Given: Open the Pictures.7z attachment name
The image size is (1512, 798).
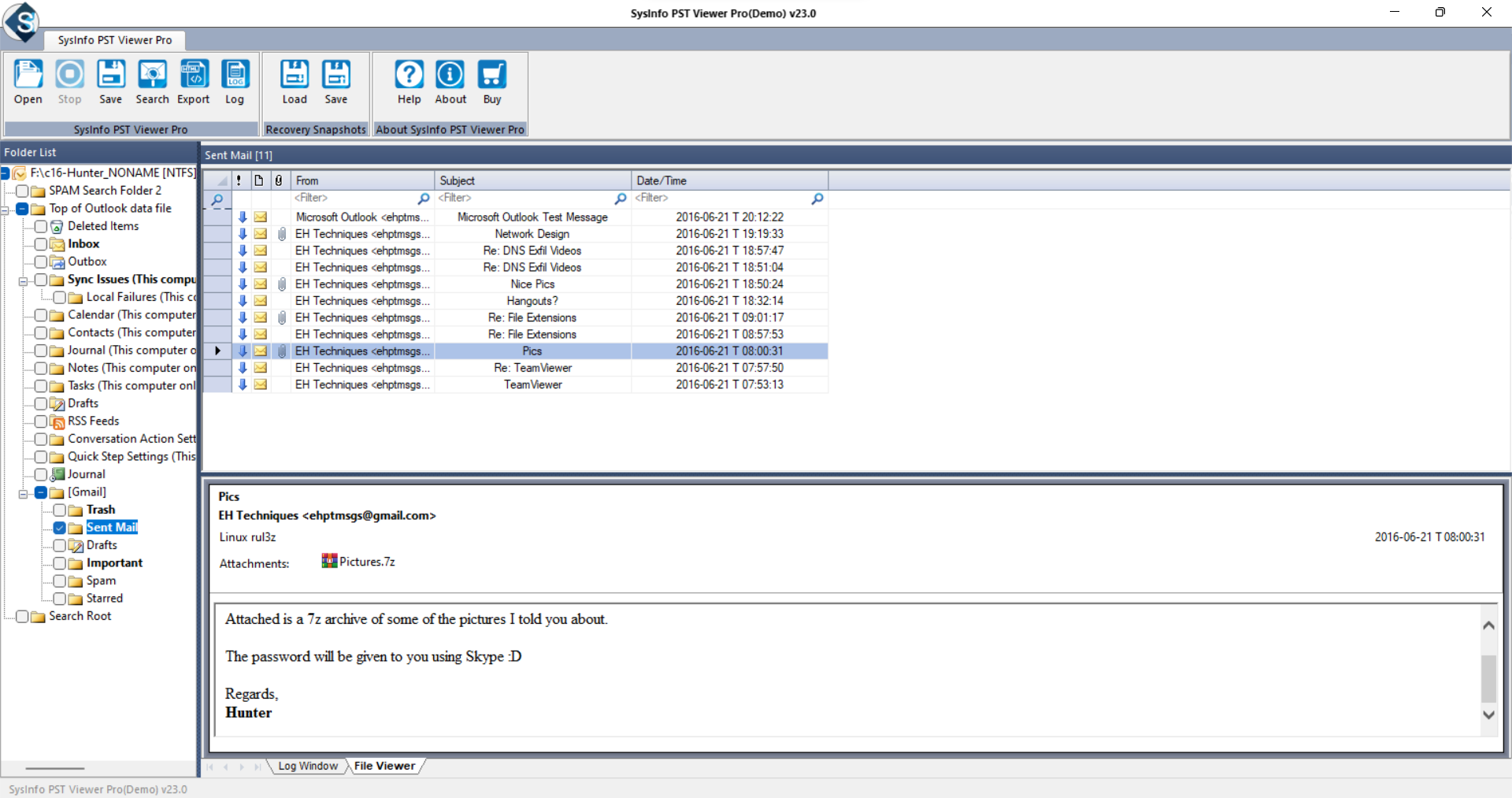Looking at the screenshot, I should 367,562.
